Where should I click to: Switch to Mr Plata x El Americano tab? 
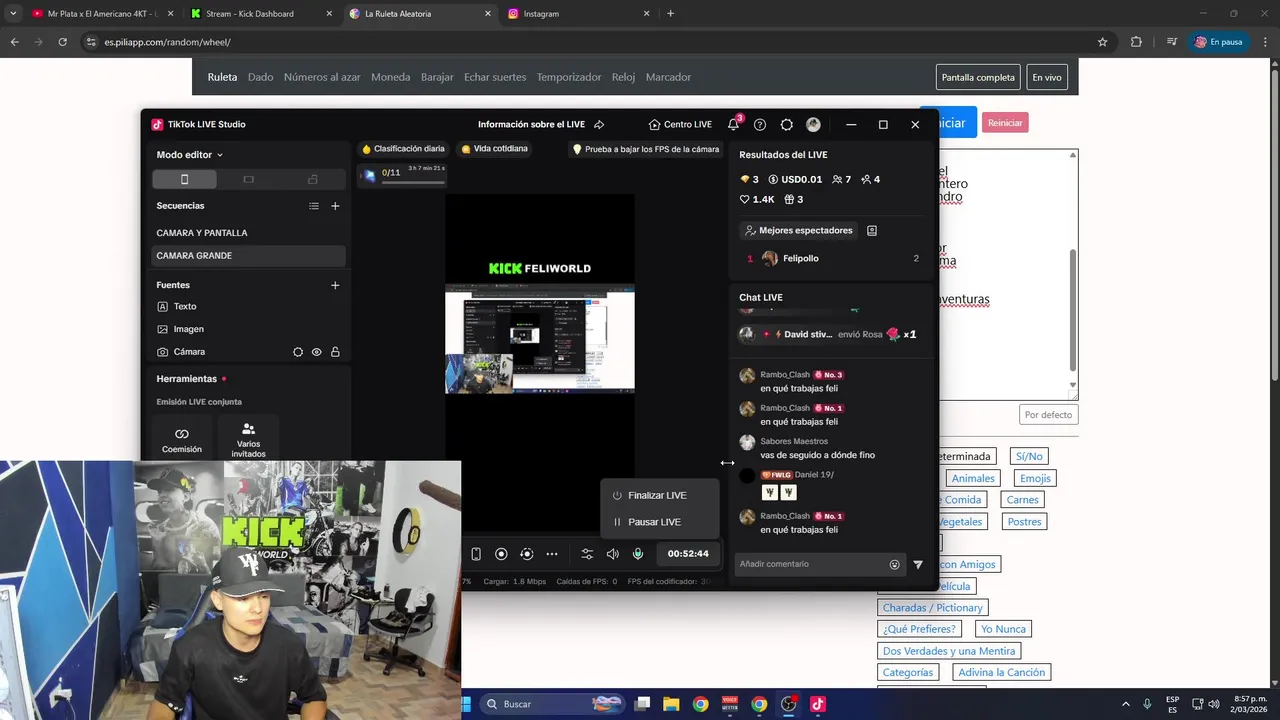(x=100, y=14)
